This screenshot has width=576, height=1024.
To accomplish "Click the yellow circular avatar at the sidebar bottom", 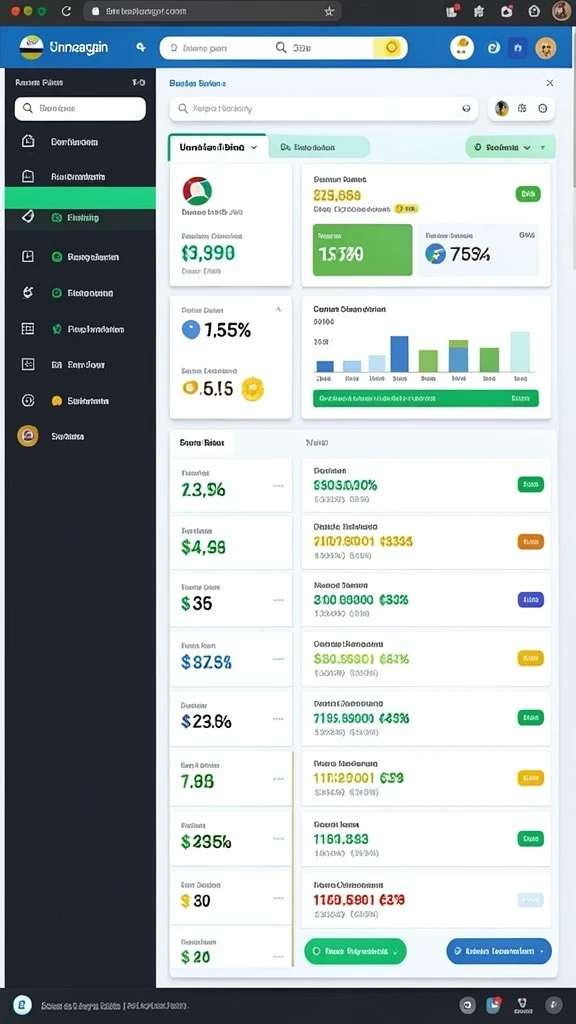I will pos(27,436).
